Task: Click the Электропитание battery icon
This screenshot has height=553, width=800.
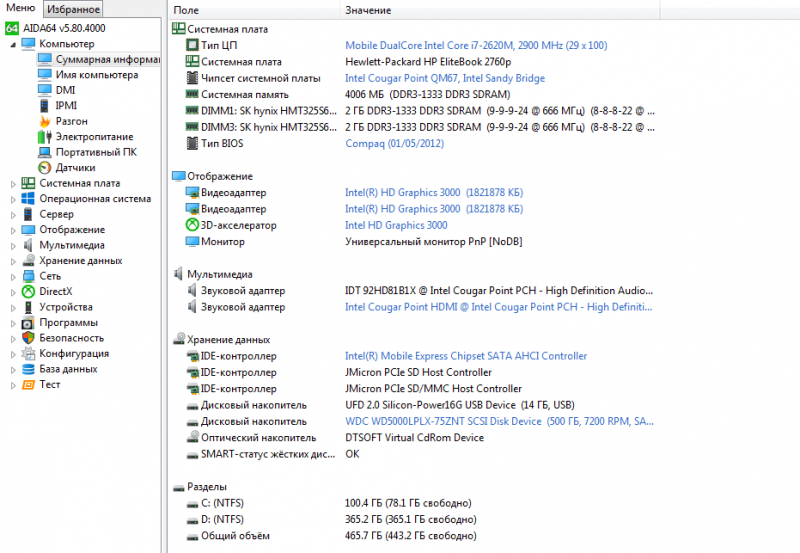Action: (44, 137)
